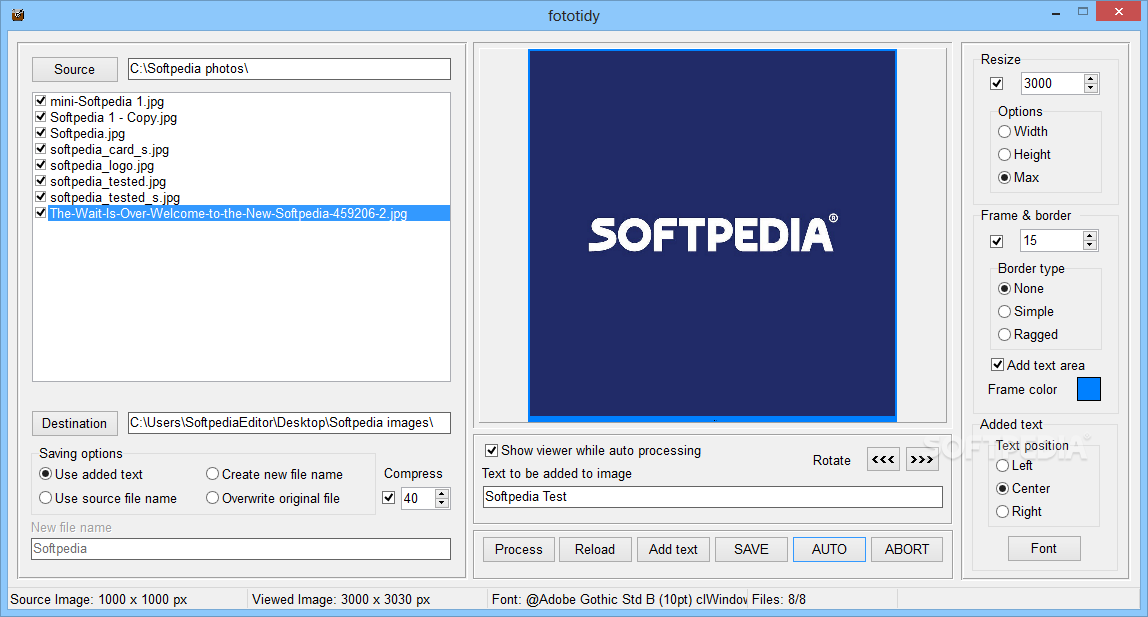Select softpedia_tested.jpg in file list
Screen dimensions: 1148x617
[x=108, y=182]
